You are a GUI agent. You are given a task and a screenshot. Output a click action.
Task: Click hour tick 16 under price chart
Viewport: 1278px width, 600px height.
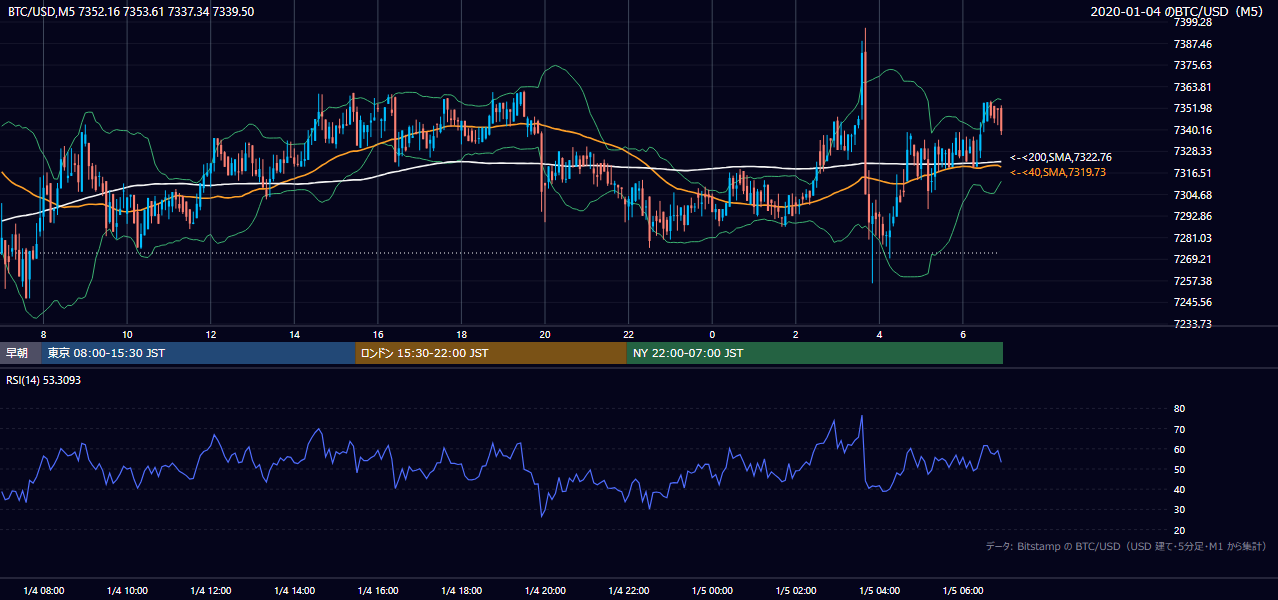[378, 334]
